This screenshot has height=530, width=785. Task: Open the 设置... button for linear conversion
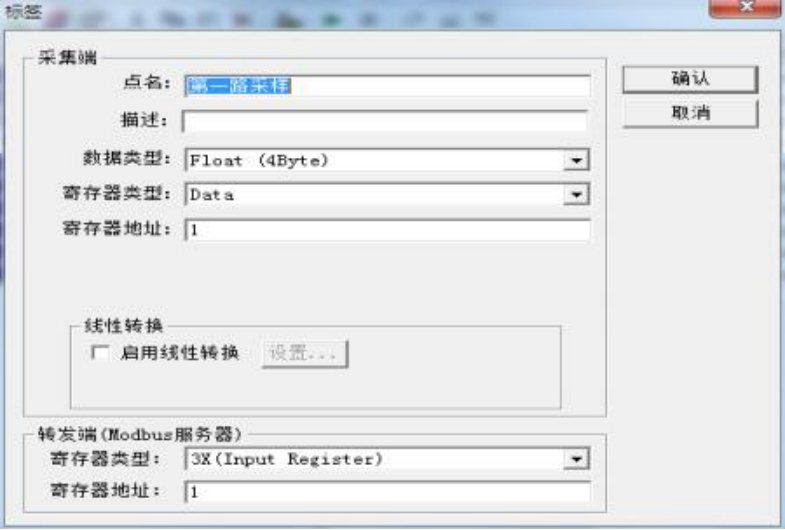(305, 353)
